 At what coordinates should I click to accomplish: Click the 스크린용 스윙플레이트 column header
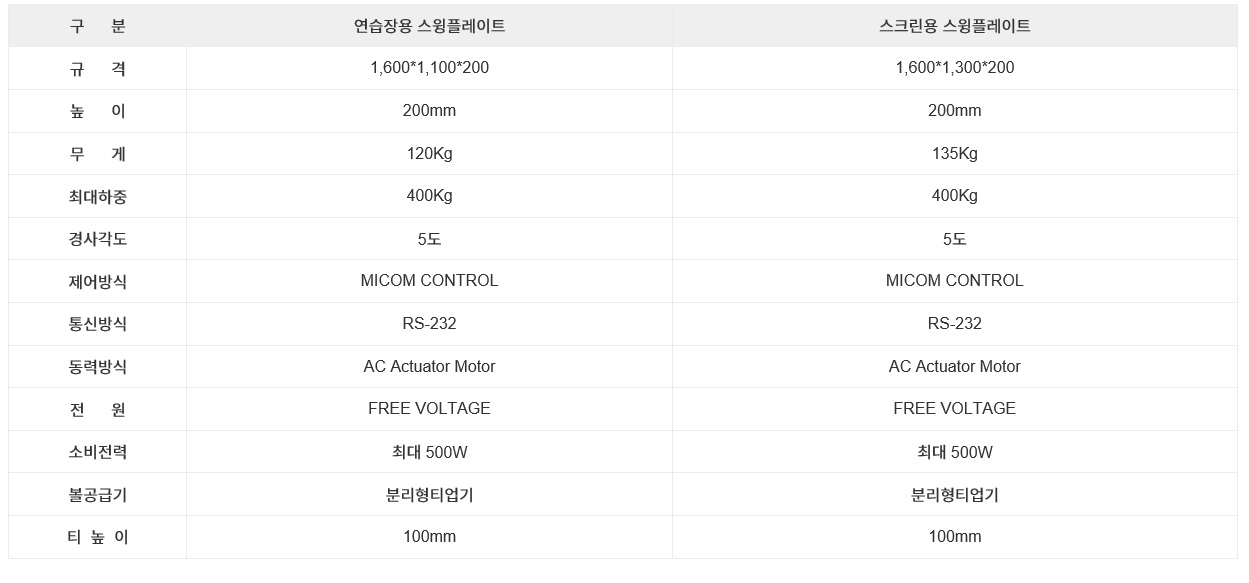point(954,26)
